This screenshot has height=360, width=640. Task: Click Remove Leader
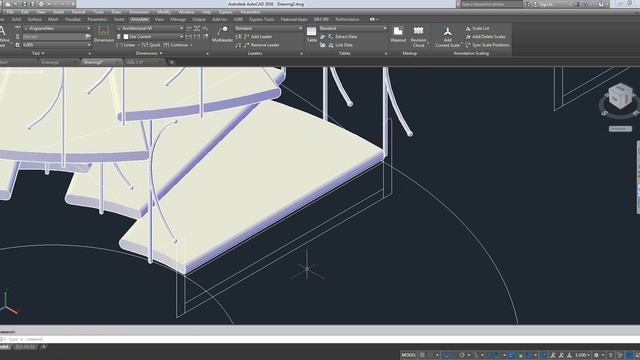pos(262,45)
